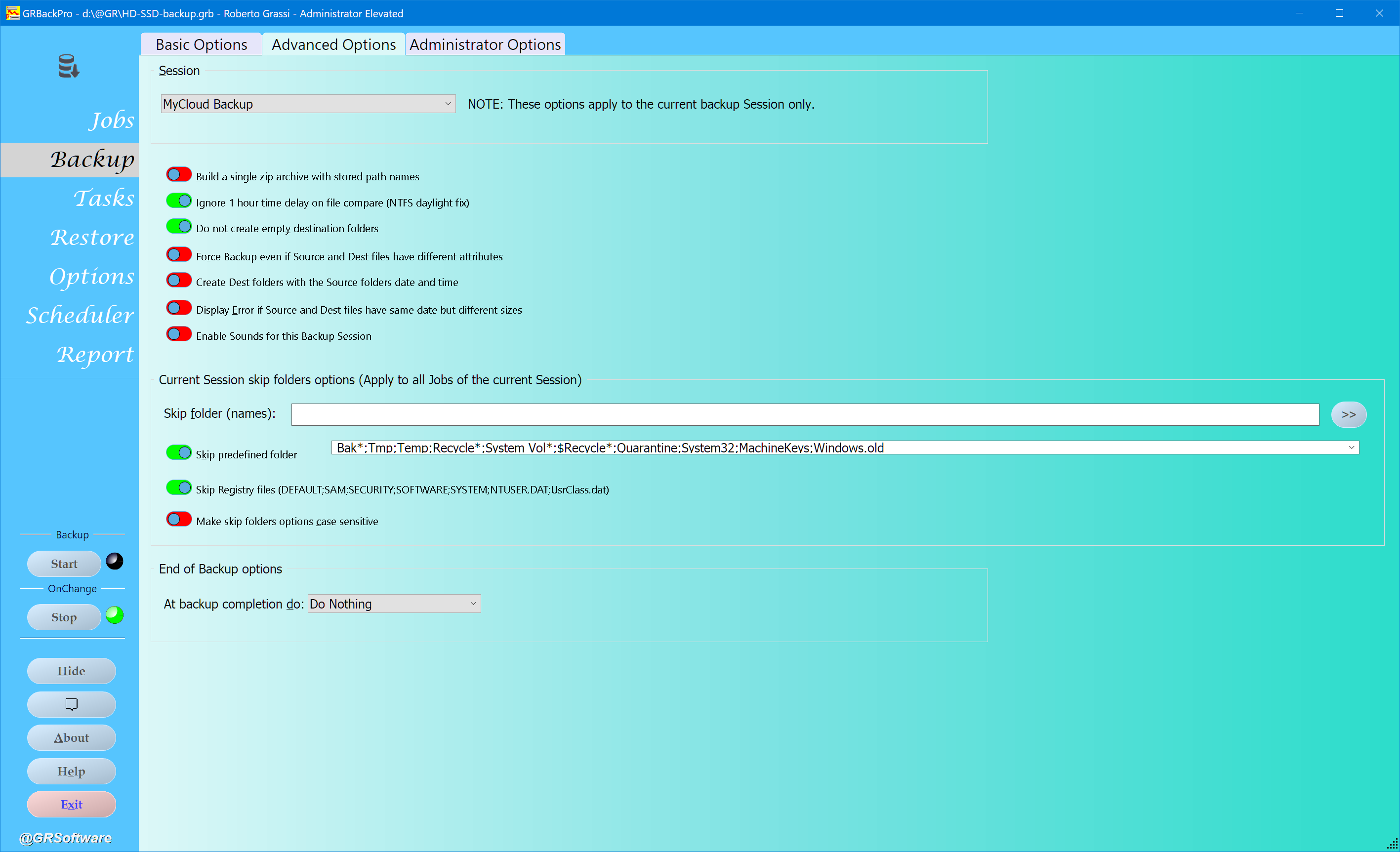Open the MyCloud Backup session dropdown
Screen dimensions: 1400x852
pos(308,104)
